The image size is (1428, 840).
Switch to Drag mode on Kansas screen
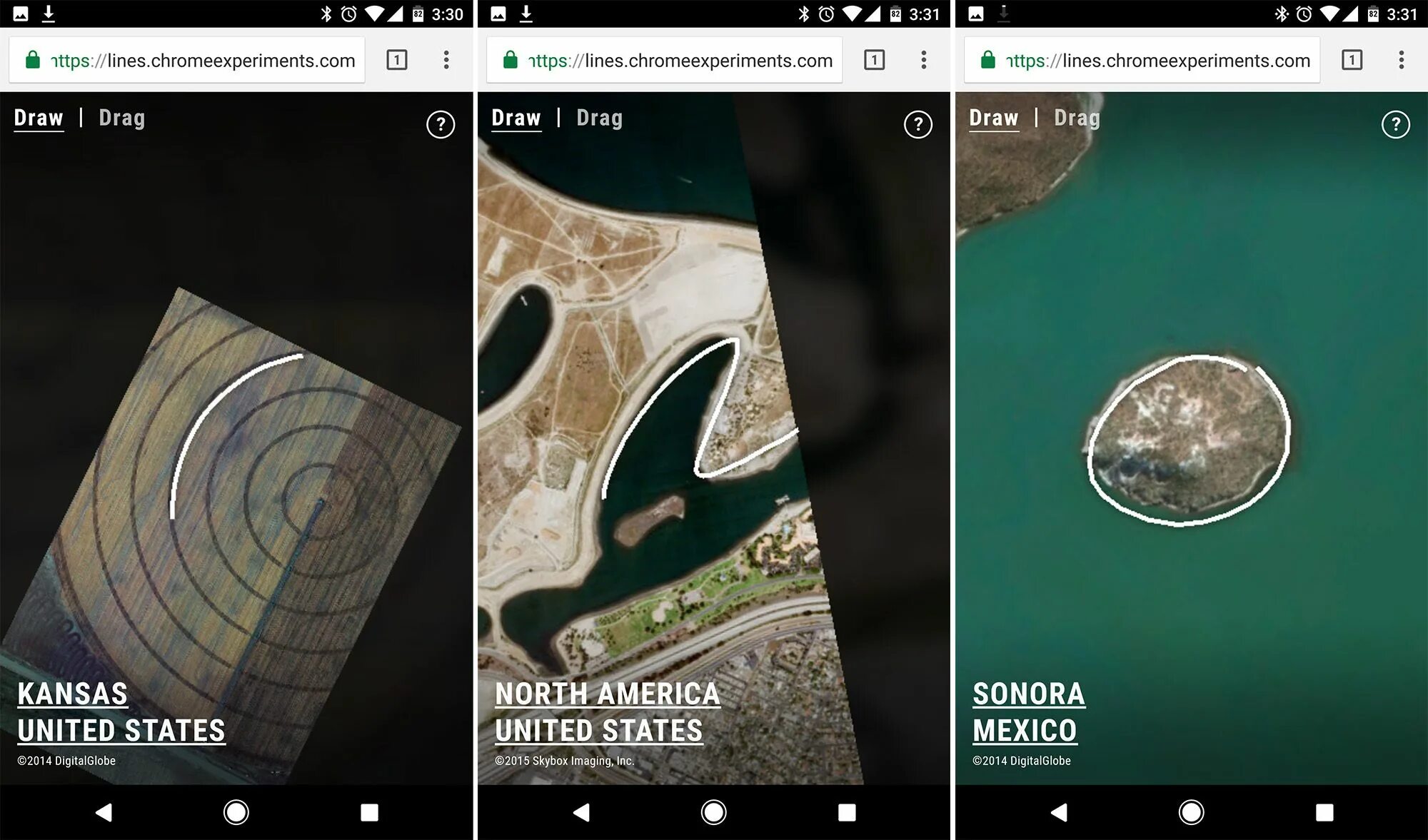(x=122, y=118)
